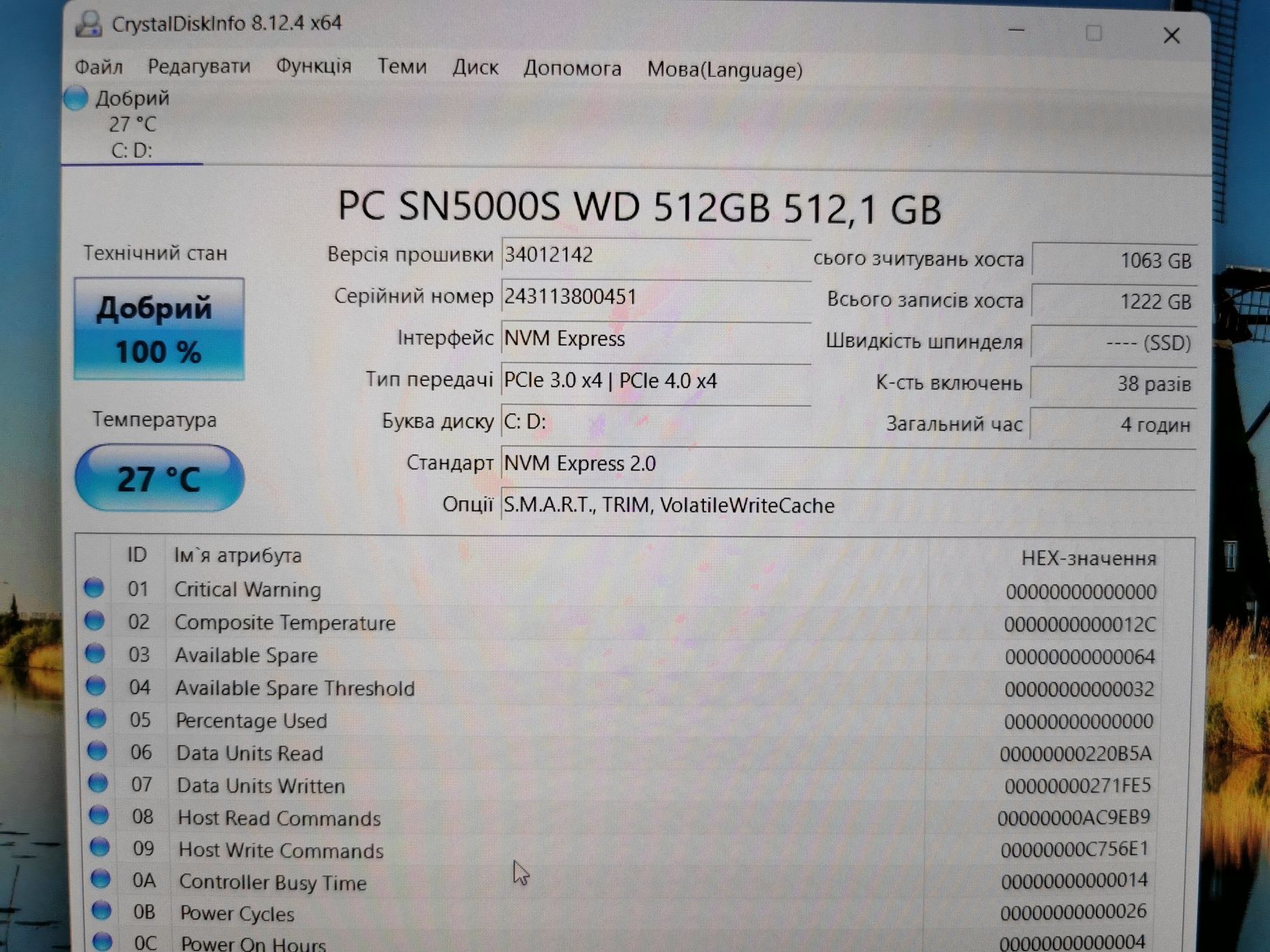Click the options field S.M.A.R.T., TRIM, VolatileWriteCache

click(x=848, y=505)
